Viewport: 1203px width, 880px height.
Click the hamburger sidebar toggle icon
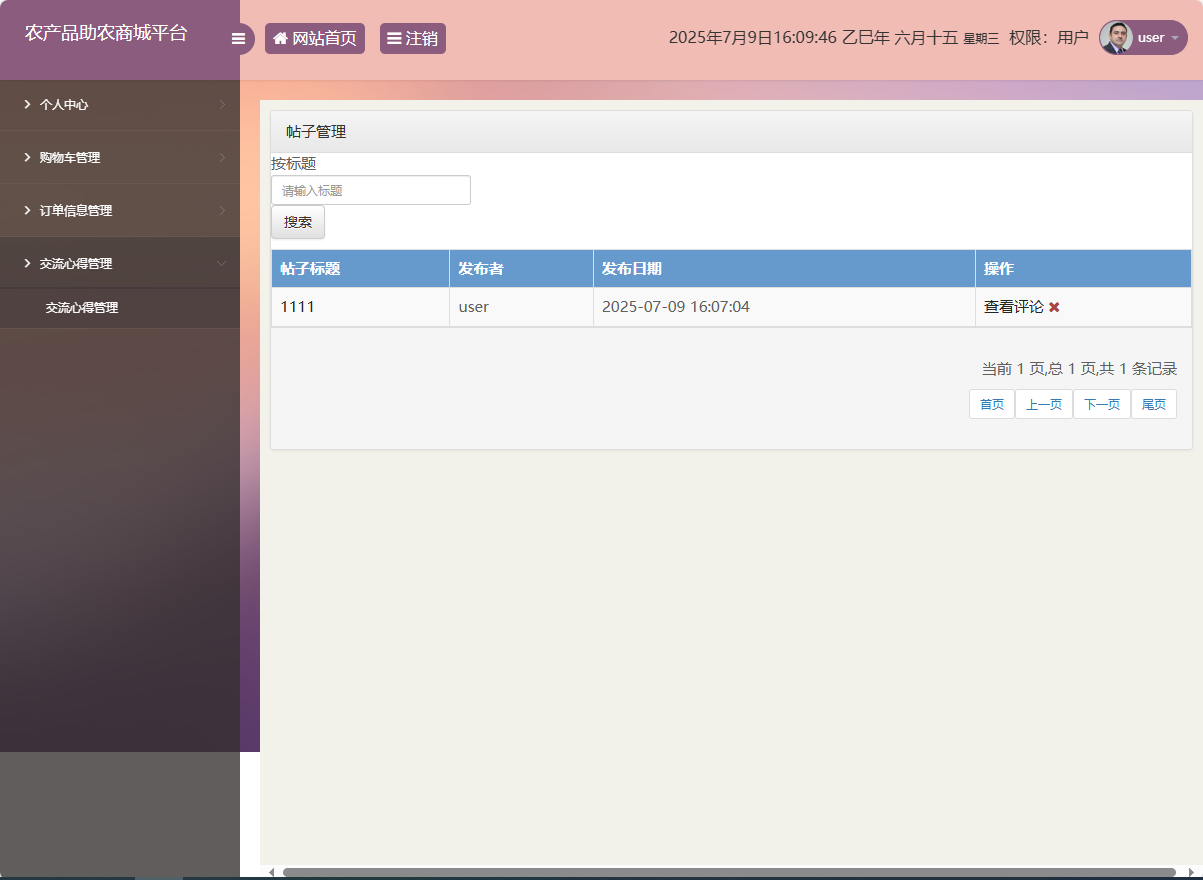click(238, 39)
